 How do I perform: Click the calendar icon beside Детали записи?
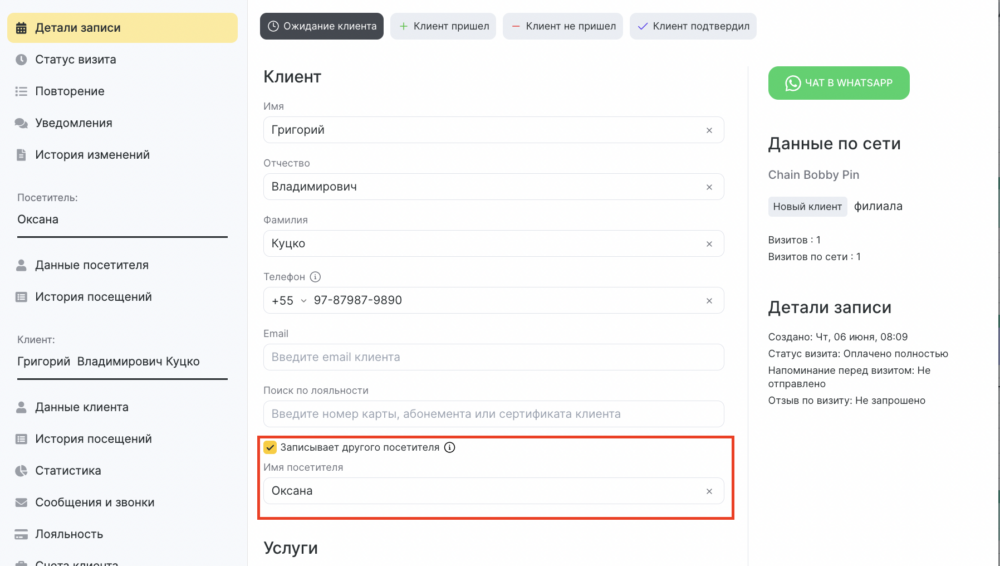click(x=21, y=28)
